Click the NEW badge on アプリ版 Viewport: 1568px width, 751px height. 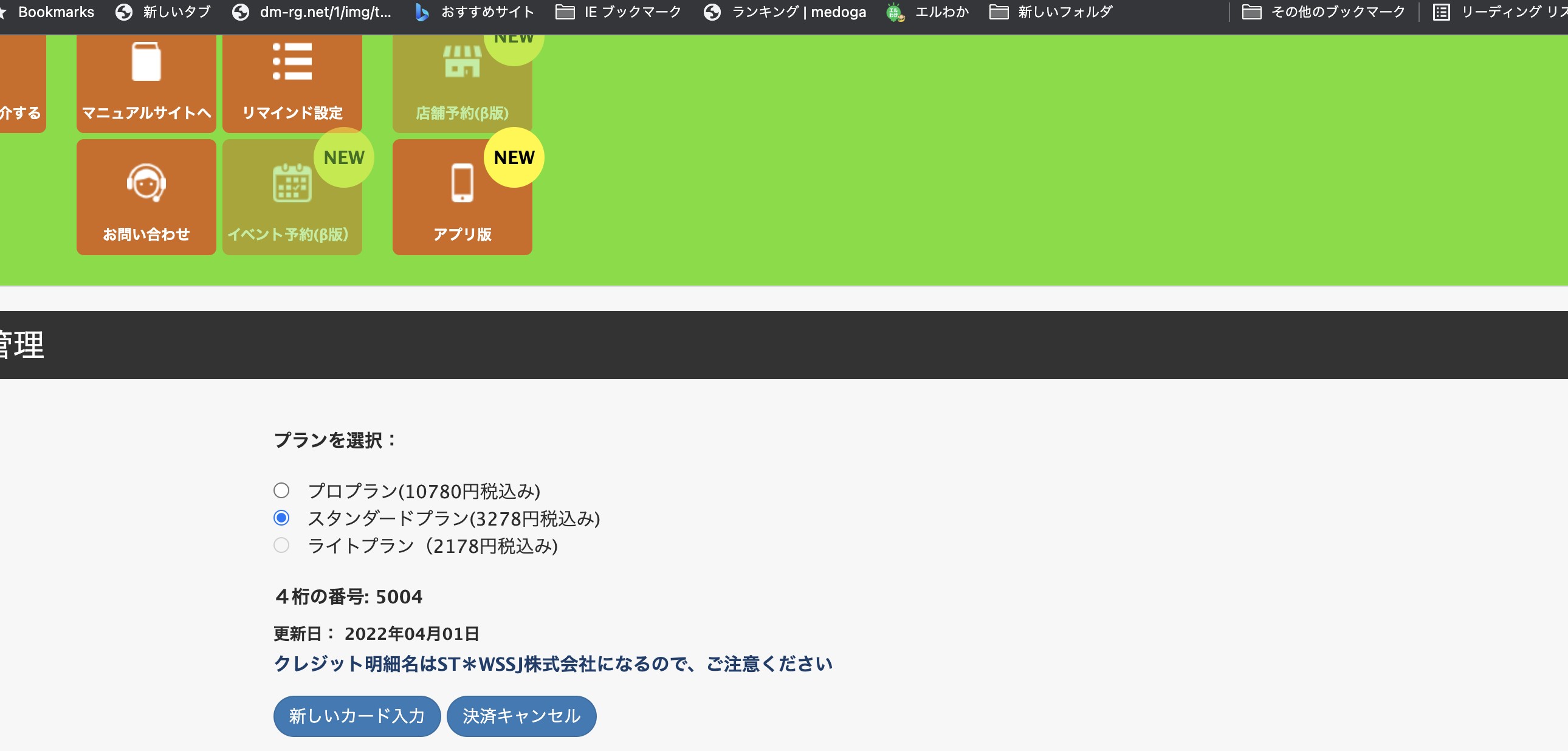pyautogui.click(x=514, y=157)
